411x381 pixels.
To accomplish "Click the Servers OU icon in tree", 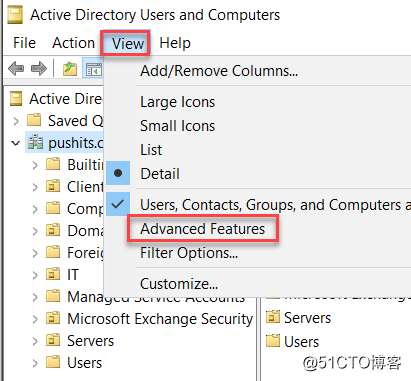I will click(x=53, y=340).
